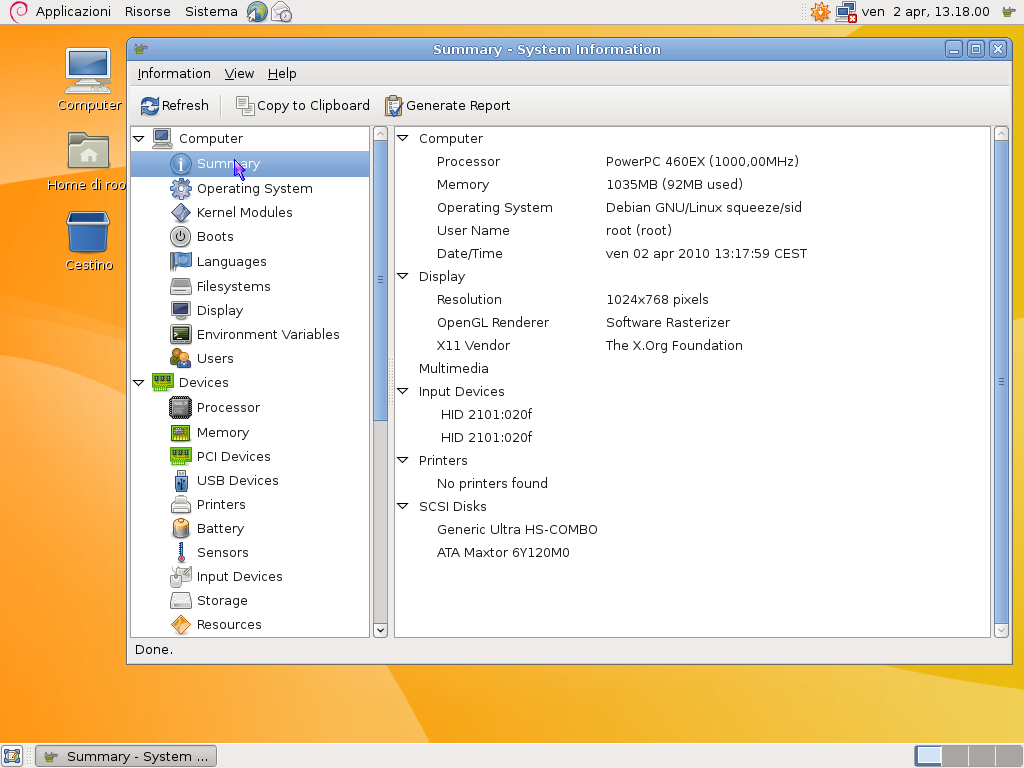Open the Home di root folder icon

tap(88, 152)
